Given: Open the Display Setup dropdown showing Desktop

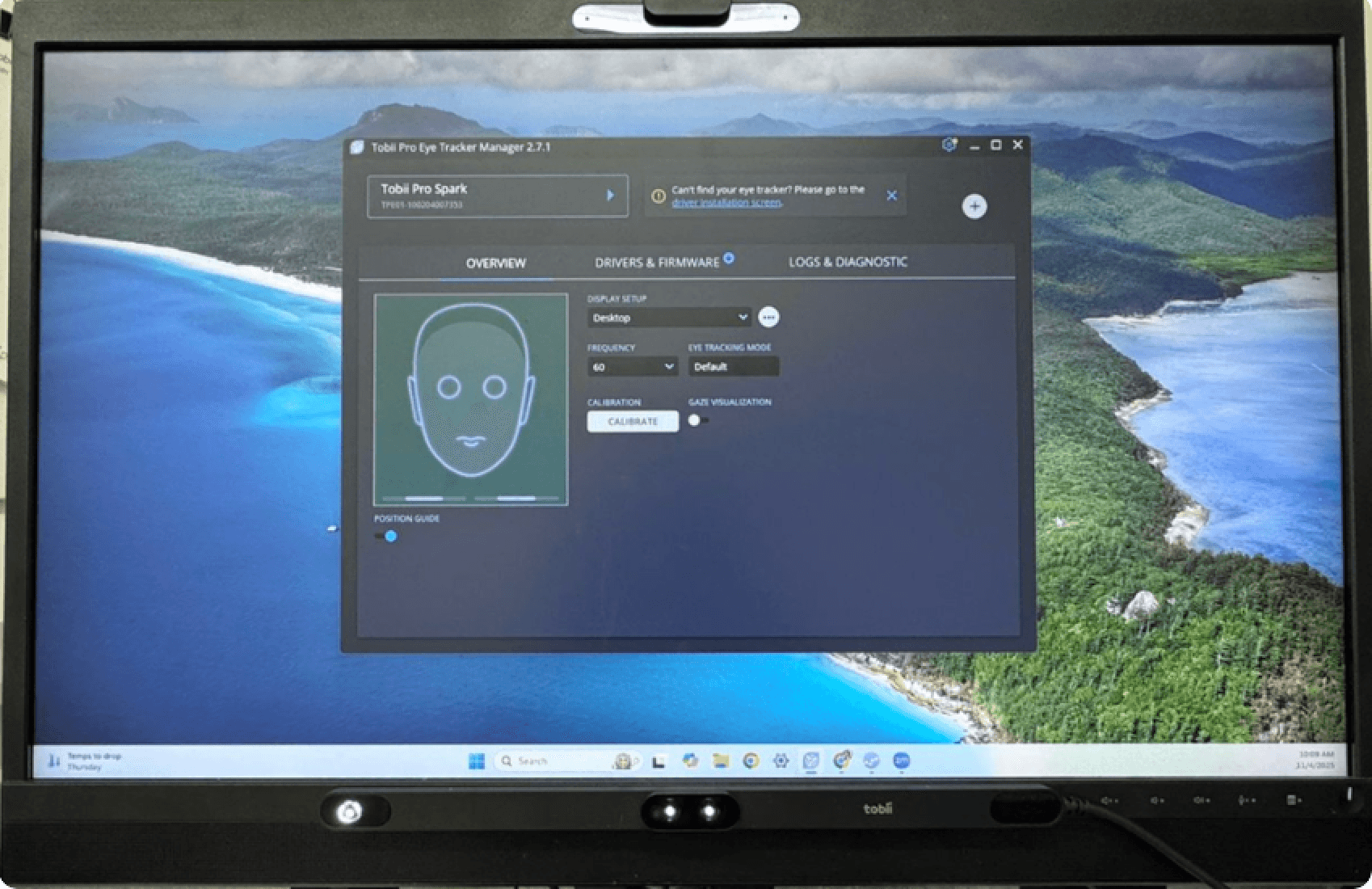Looking at the screenshot, I should click(669, 318).
